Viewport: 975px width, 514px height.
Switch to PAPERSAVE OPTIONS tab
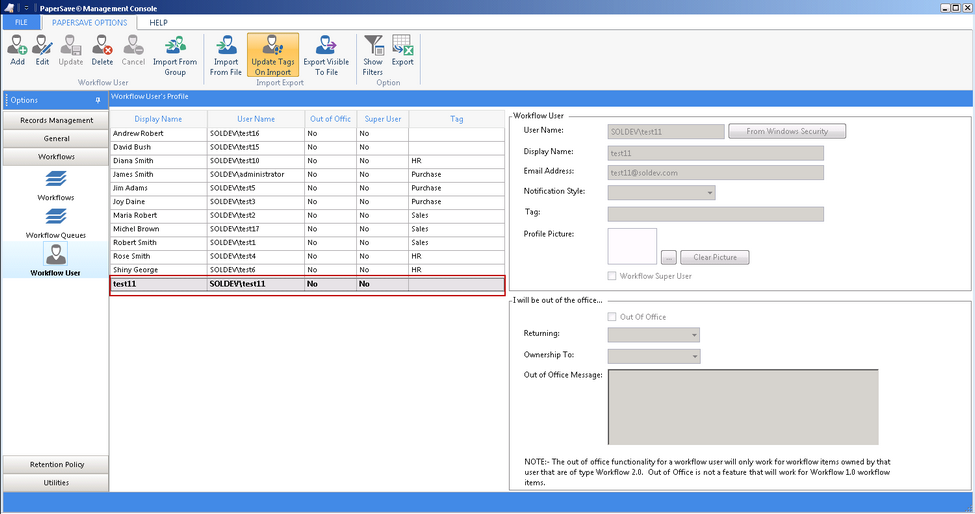(x=90, y=22)
